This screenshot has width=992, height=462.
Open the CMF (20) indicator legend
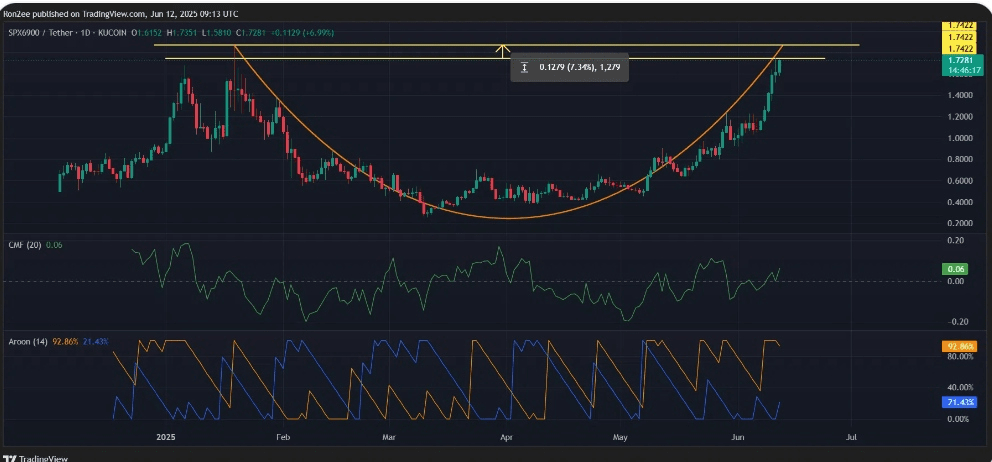(x=23, y=245)
